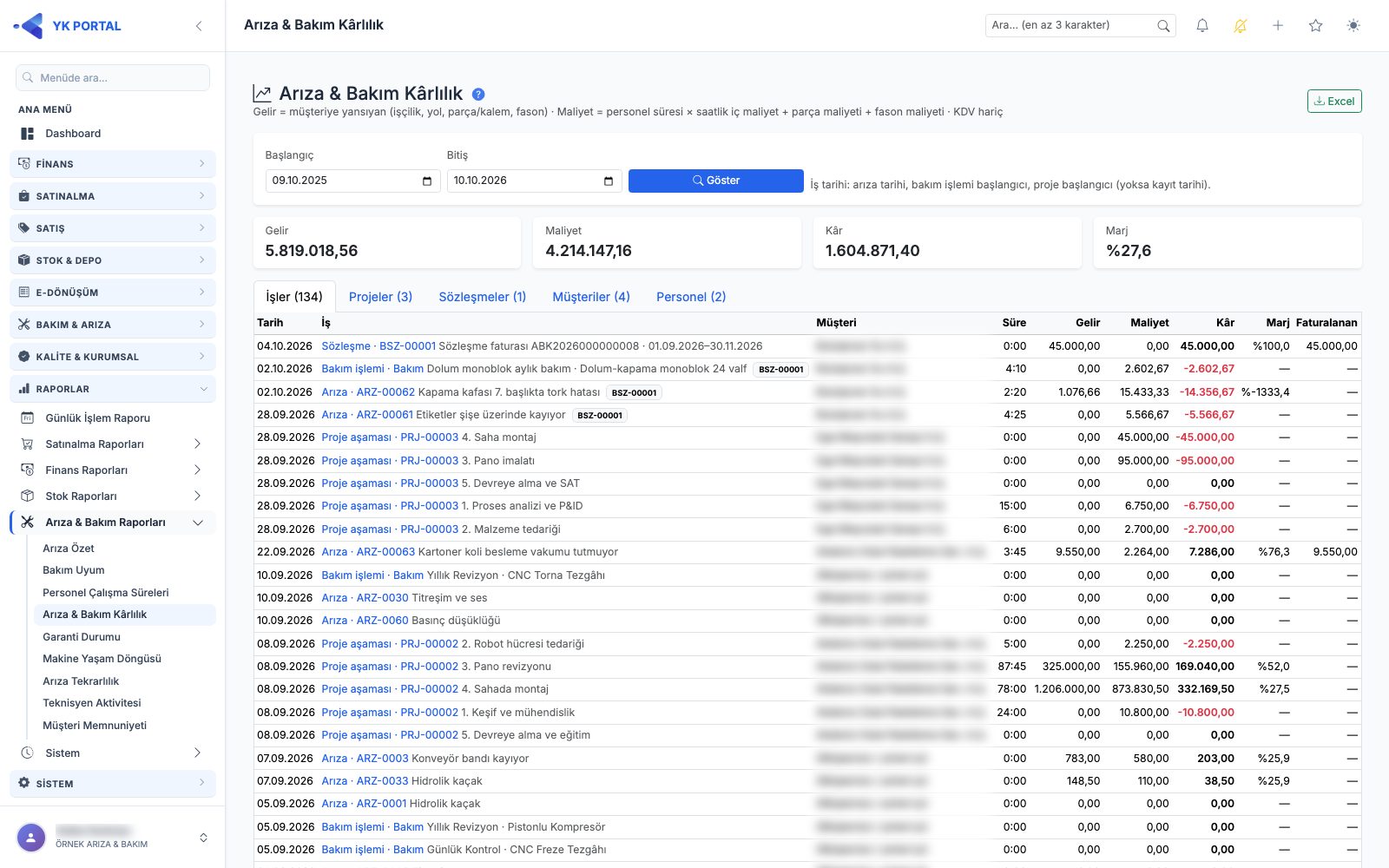The width and height of the screenshot is (1389, 868).
Task: Open the Bitiş date picker calendar icon
Action: click(x=609, y=181)
